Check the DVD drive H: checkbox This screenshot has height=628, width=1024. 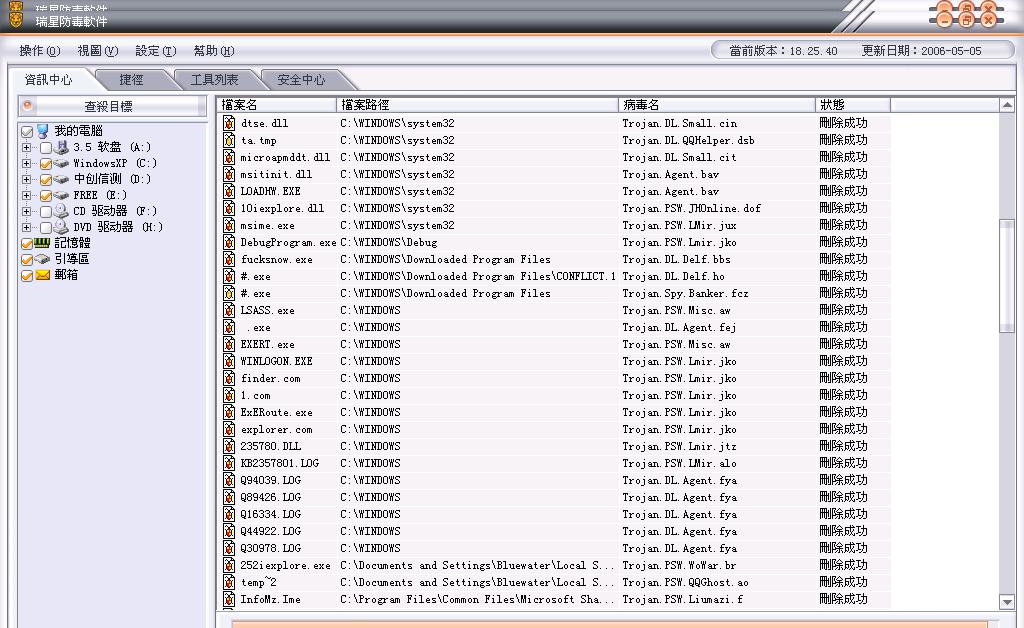coord(46,228)
